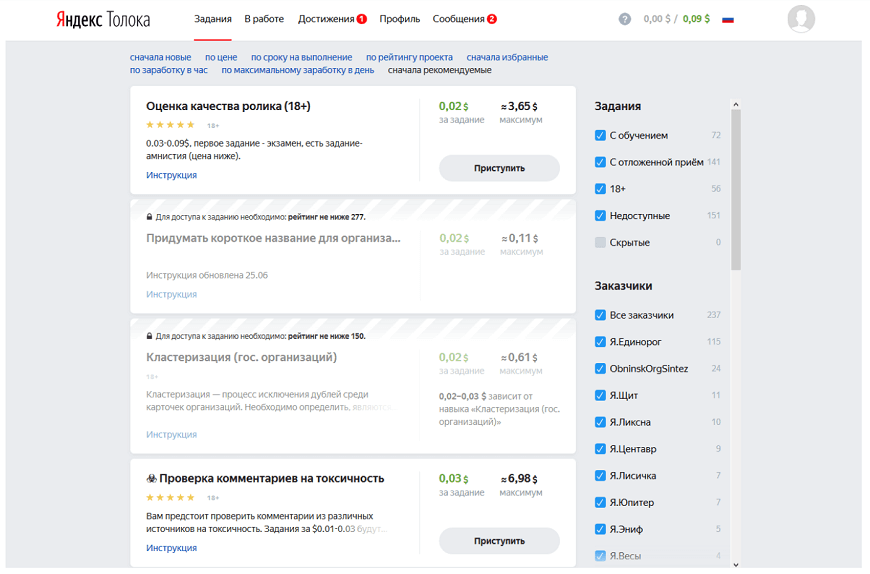Viewport: 870px width, 574px height.
Task: Uncheck the Я.Щит customer
Action: [x=600, y=395]
